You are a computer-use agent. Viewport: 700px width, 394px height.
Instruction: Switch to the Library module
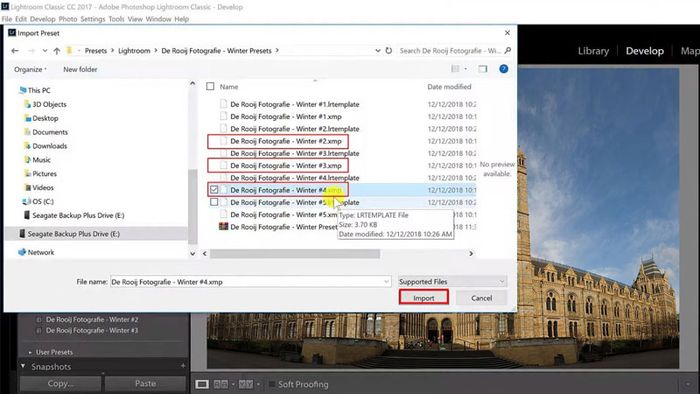[x=593, y=51]
